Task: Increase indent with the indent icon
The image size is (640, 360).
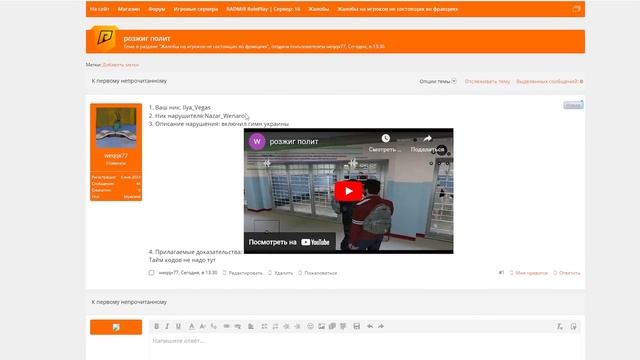Action: coord(297,326)
